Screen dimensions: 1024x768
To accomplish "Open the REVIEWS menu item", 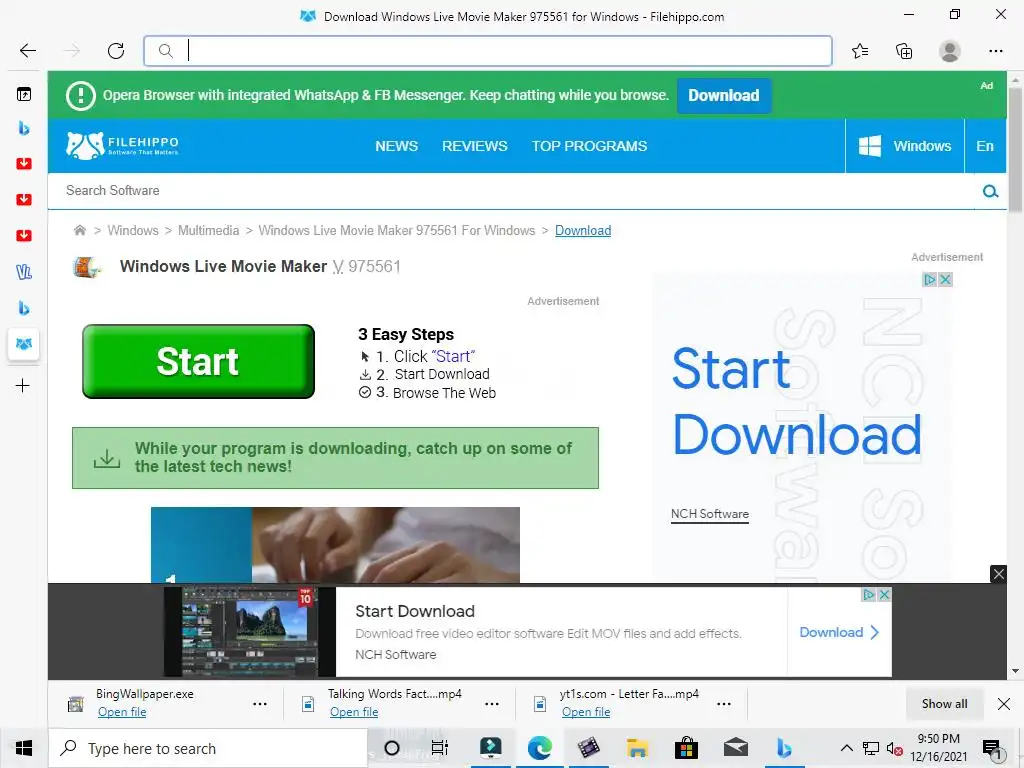I will (475, 146).
